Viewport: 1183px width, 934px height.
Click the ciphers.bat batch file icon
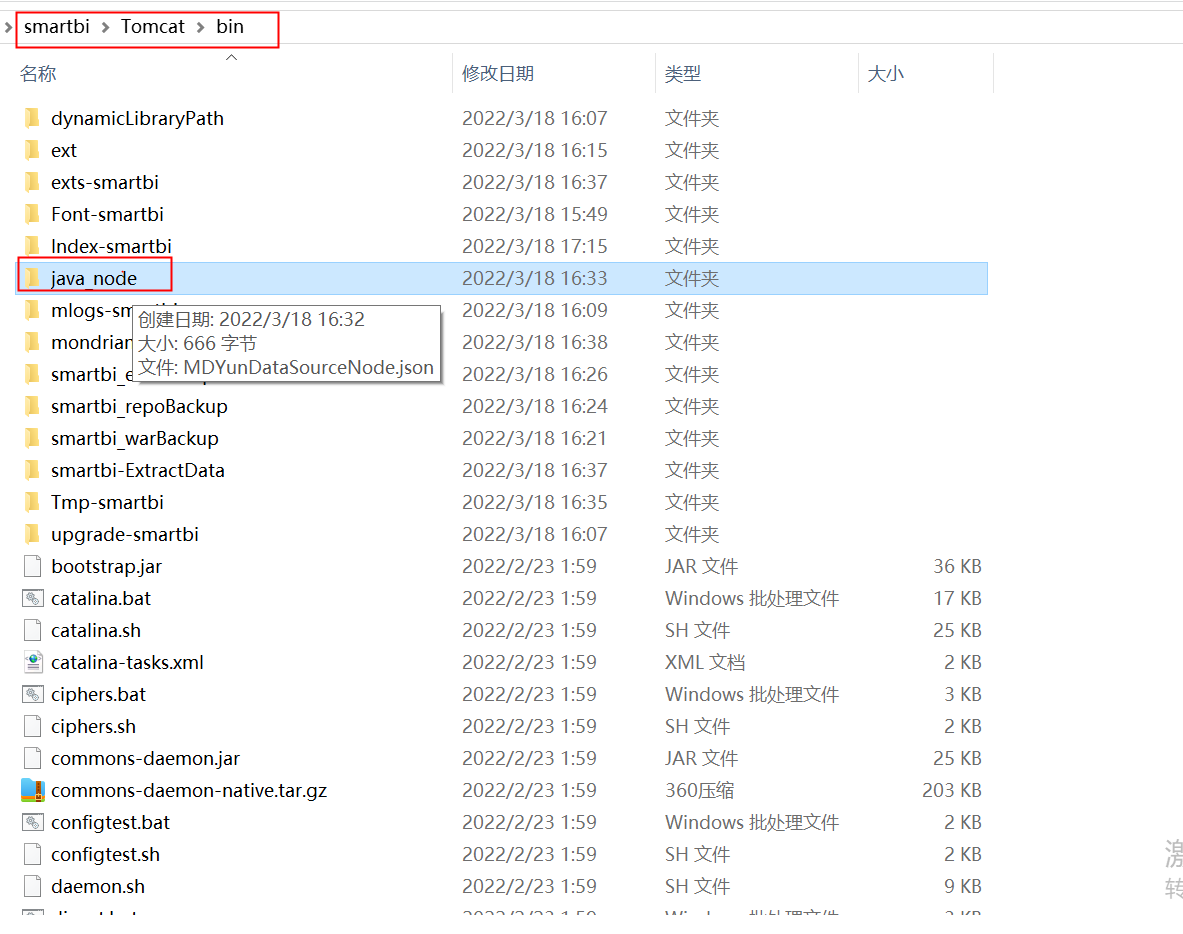pos(32,694)
